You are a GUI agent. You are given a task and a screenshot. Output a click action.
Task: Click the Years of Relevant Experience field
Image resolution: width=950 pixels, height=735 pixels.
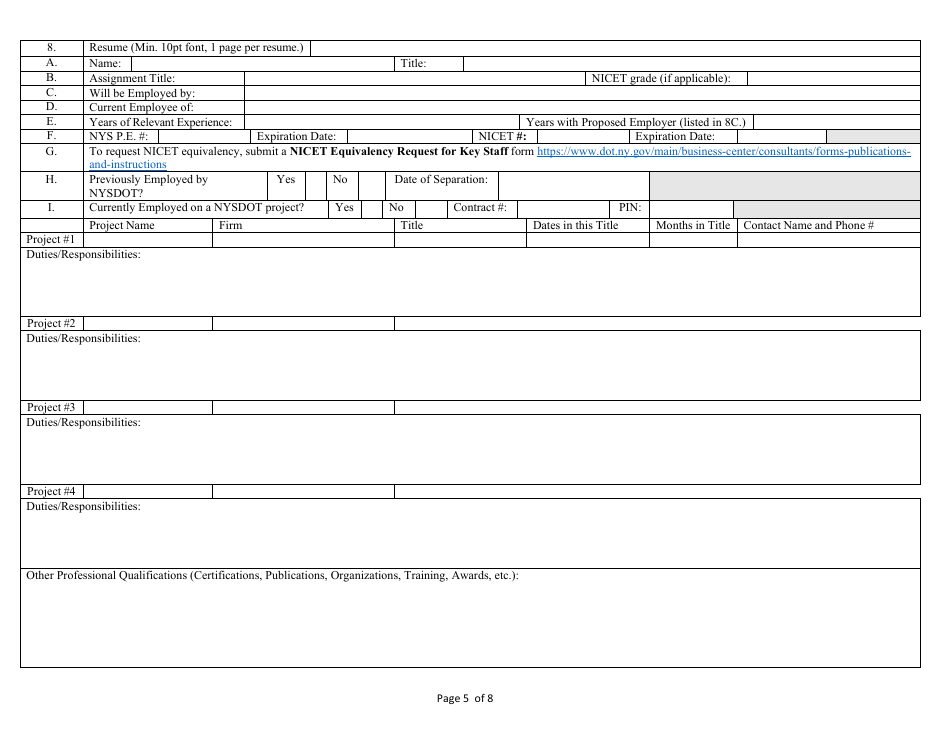point(380,122)
